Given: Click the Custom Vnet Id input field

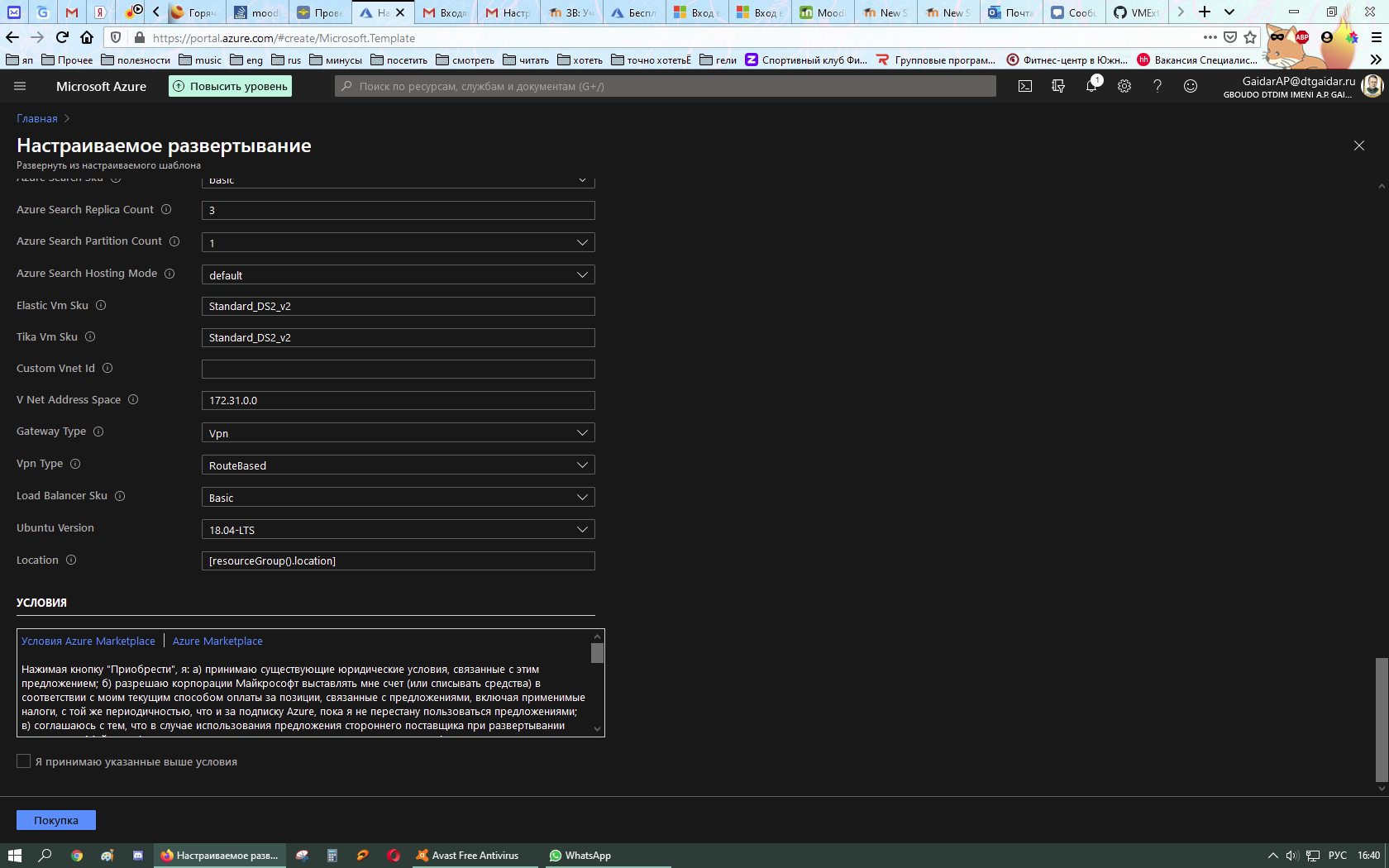Looking at the screenshot, I should [398, 369].
